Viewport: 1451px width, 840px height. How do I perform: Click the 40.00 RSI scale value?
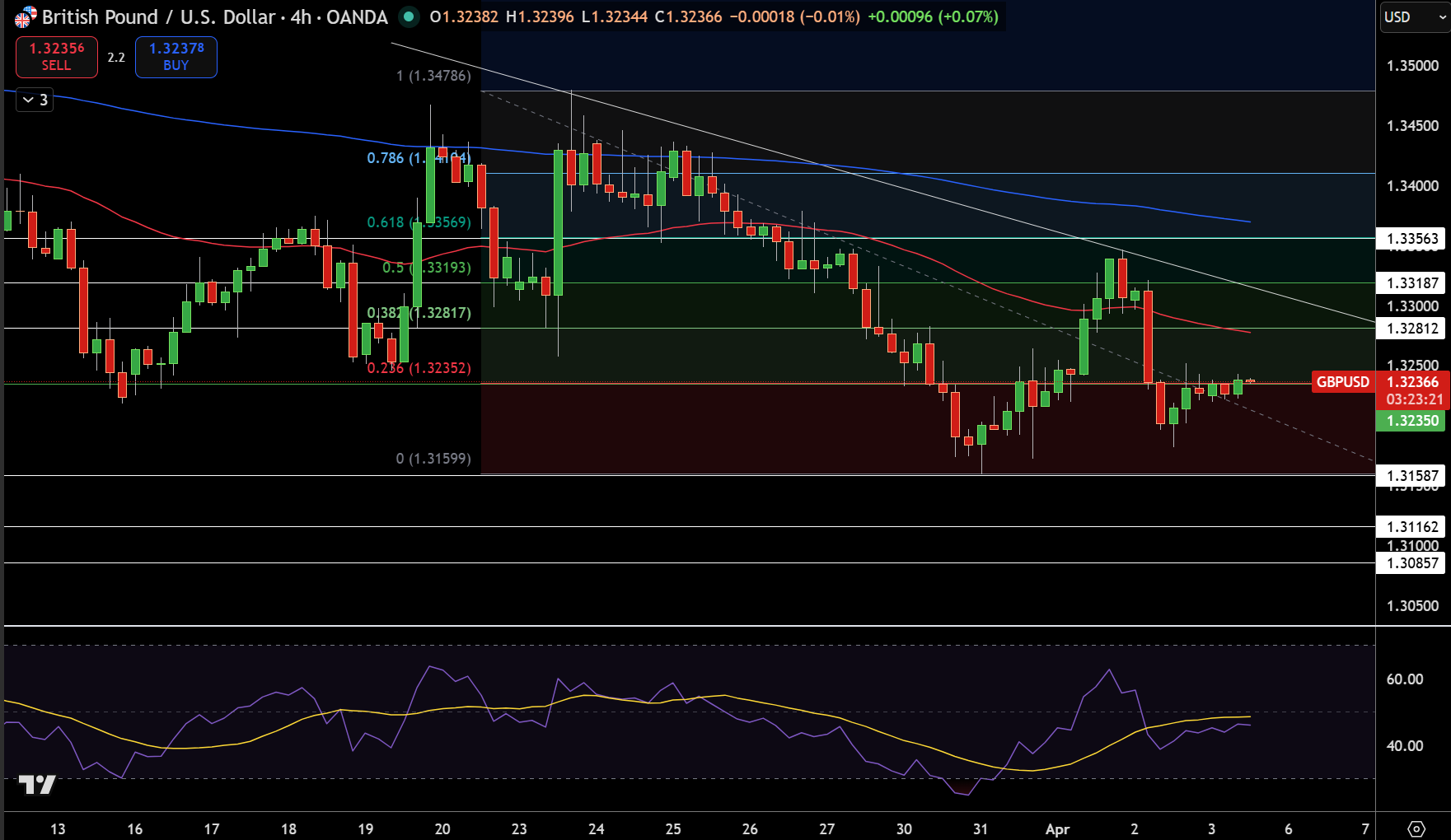1405,746
